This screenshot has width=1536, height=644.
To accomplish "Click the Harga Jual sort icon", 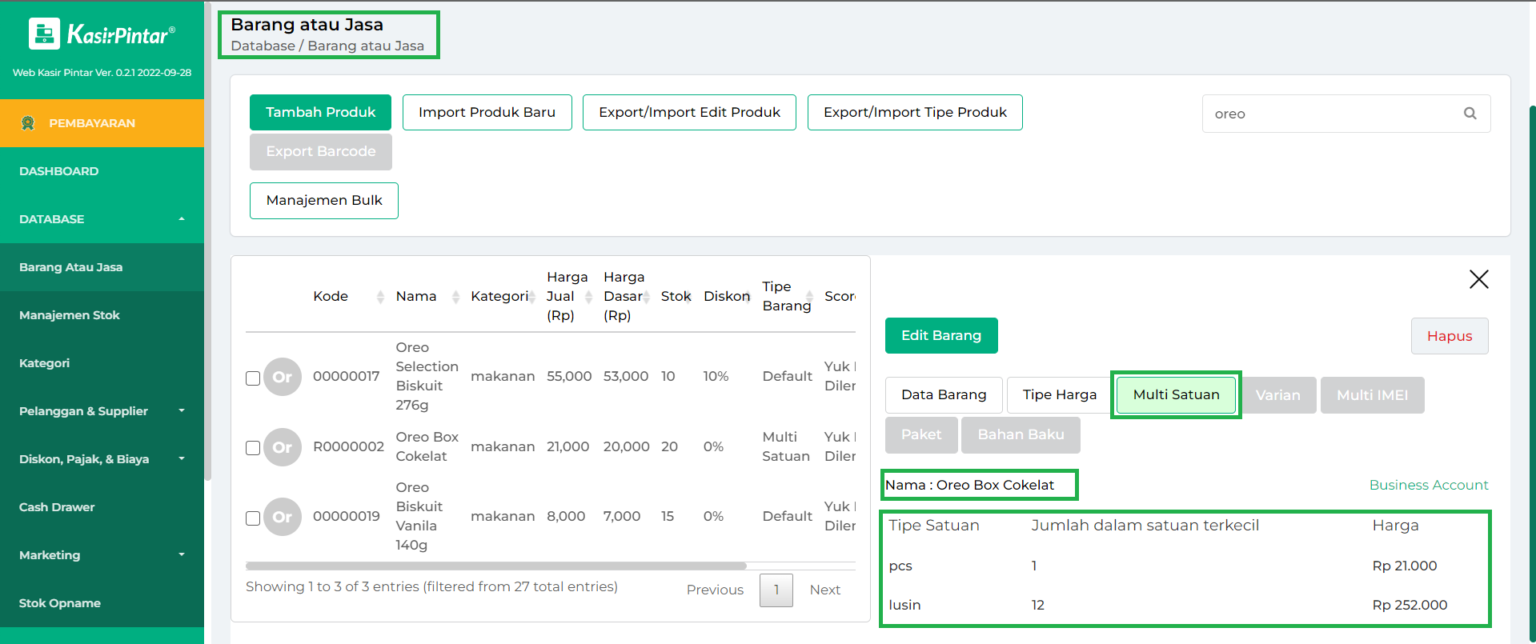I will [589, 296].
